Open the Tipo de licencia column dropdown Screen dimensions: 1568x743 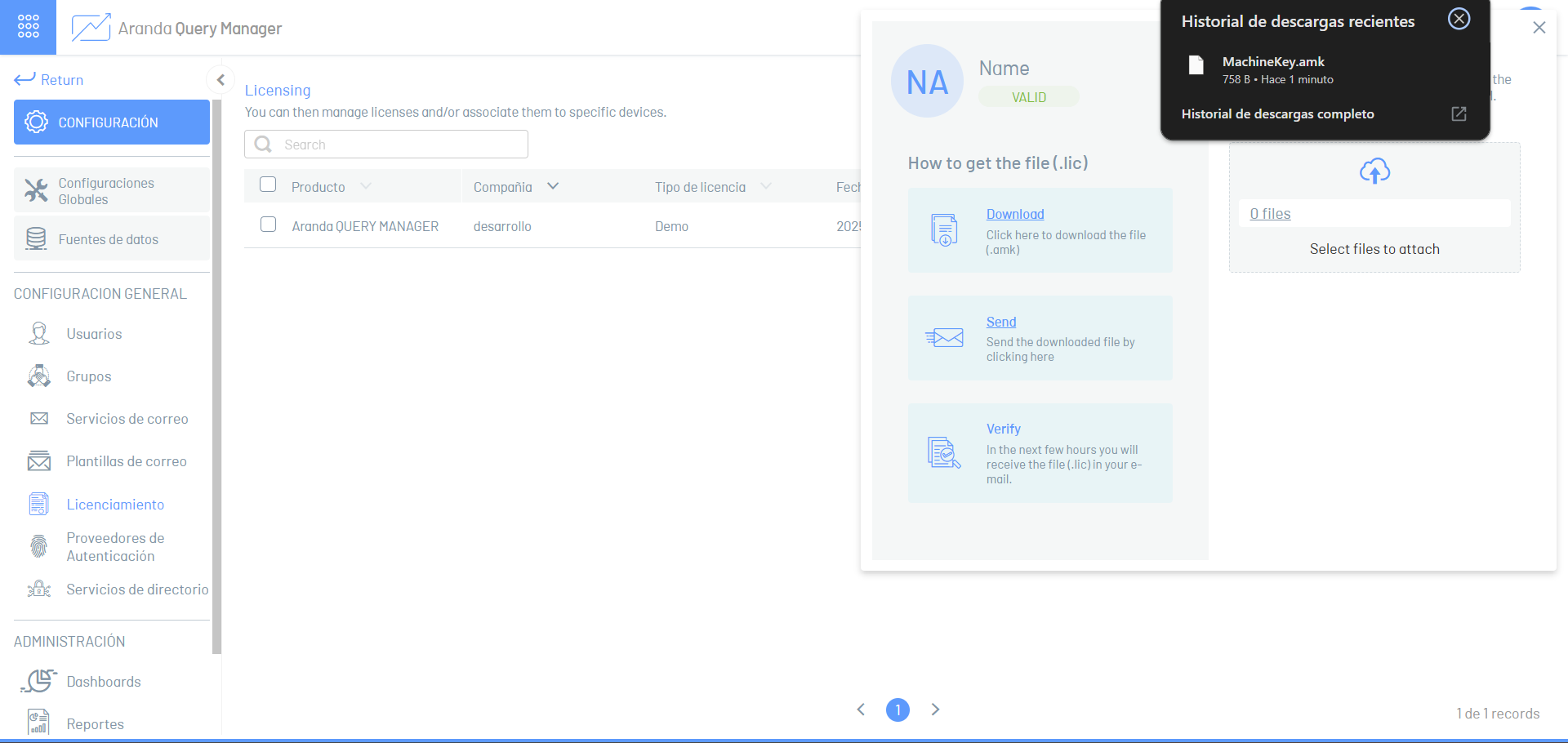tap(766, 186)
